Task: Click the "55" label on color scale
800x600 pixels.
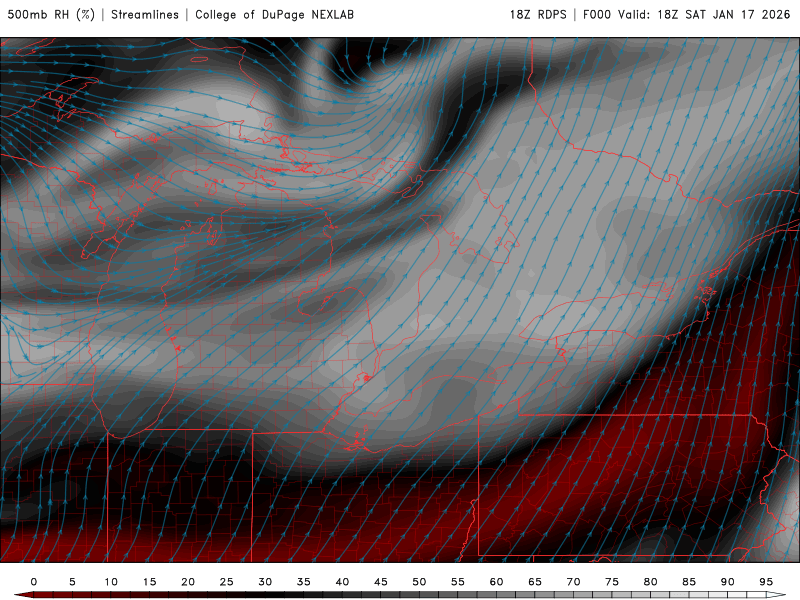Action: pos(458,582)
